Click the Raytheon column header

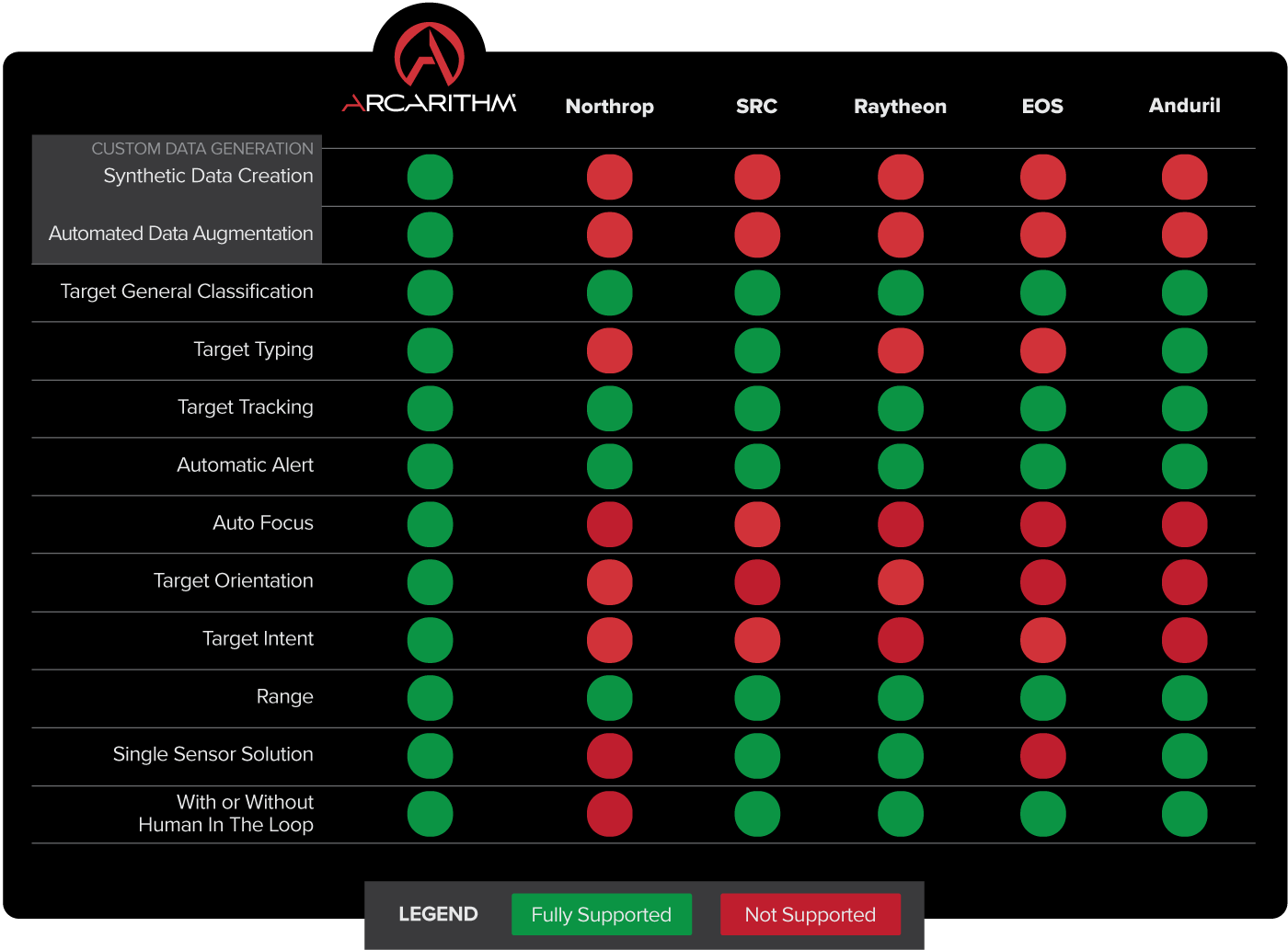click(901, 107)
